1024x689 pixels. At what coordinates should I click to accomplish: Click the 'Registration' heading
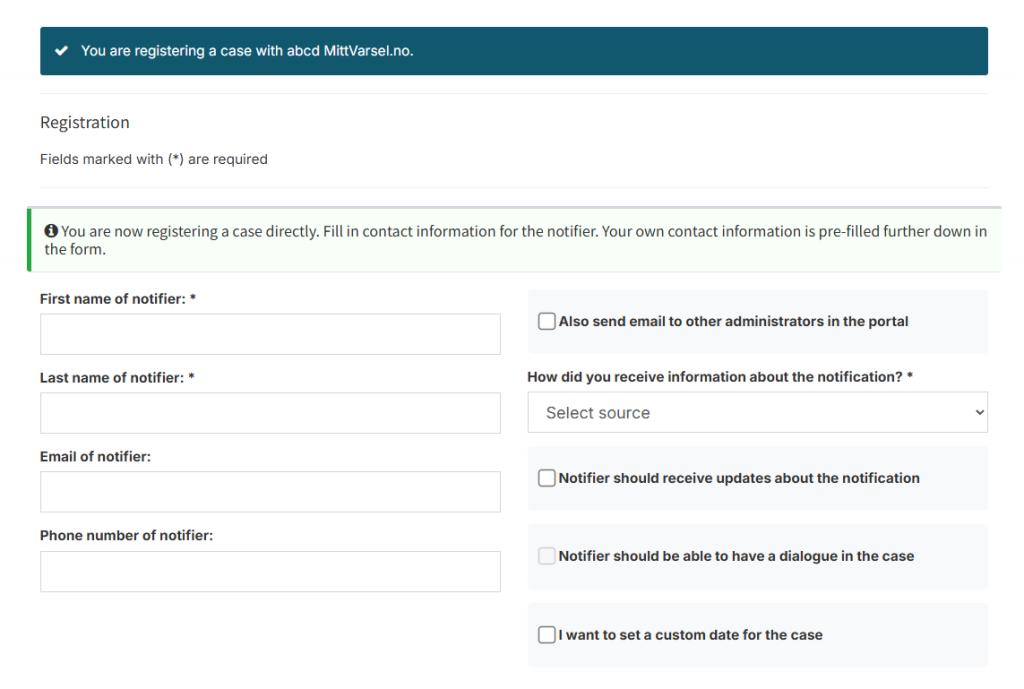tap(85, 123)
